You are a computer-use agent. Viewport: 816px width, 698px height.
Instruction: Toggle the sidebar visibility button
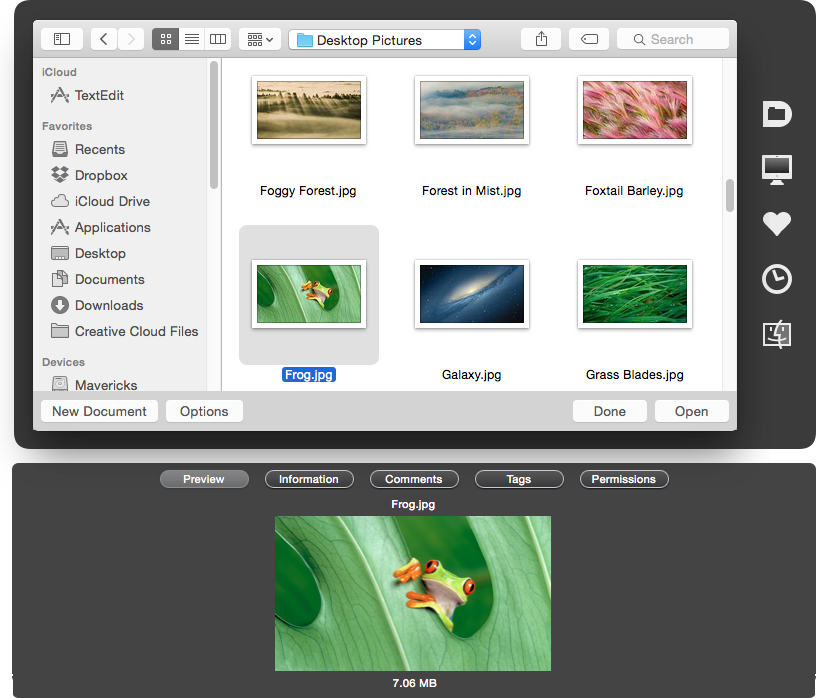62,39
